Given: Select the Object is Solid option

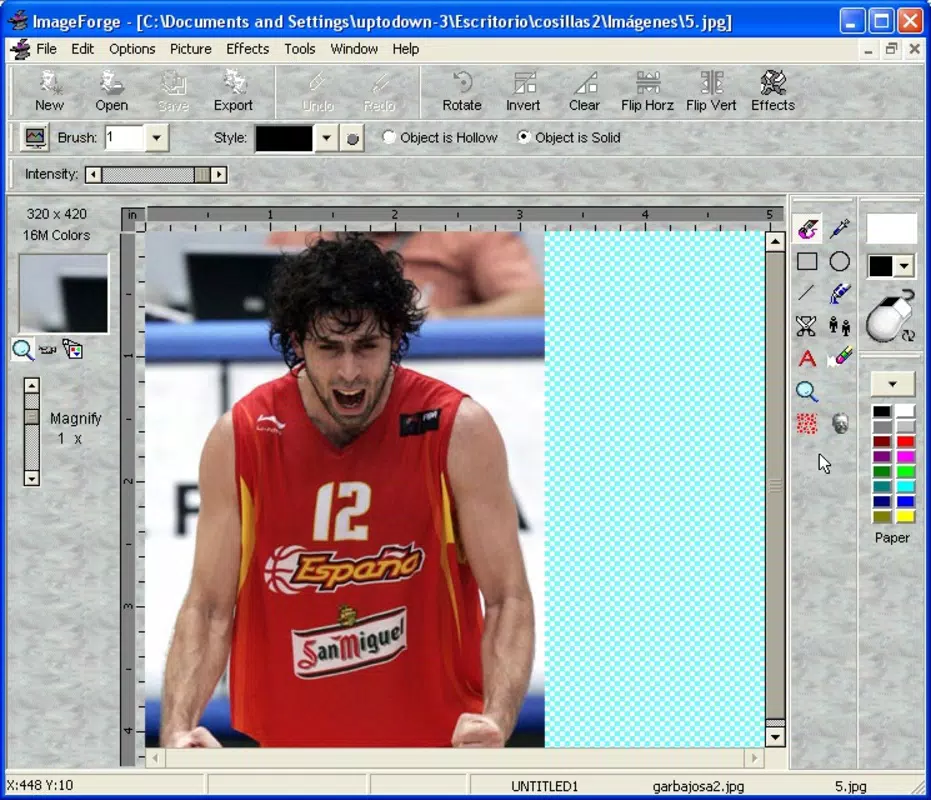Looking at the screenshot, I should [x=569, y=138].
